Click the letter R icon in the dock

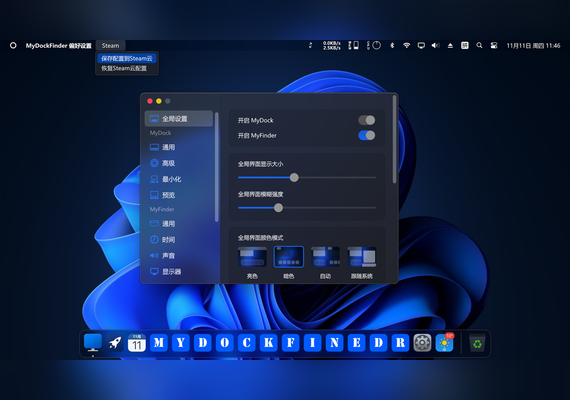(400, 343)
